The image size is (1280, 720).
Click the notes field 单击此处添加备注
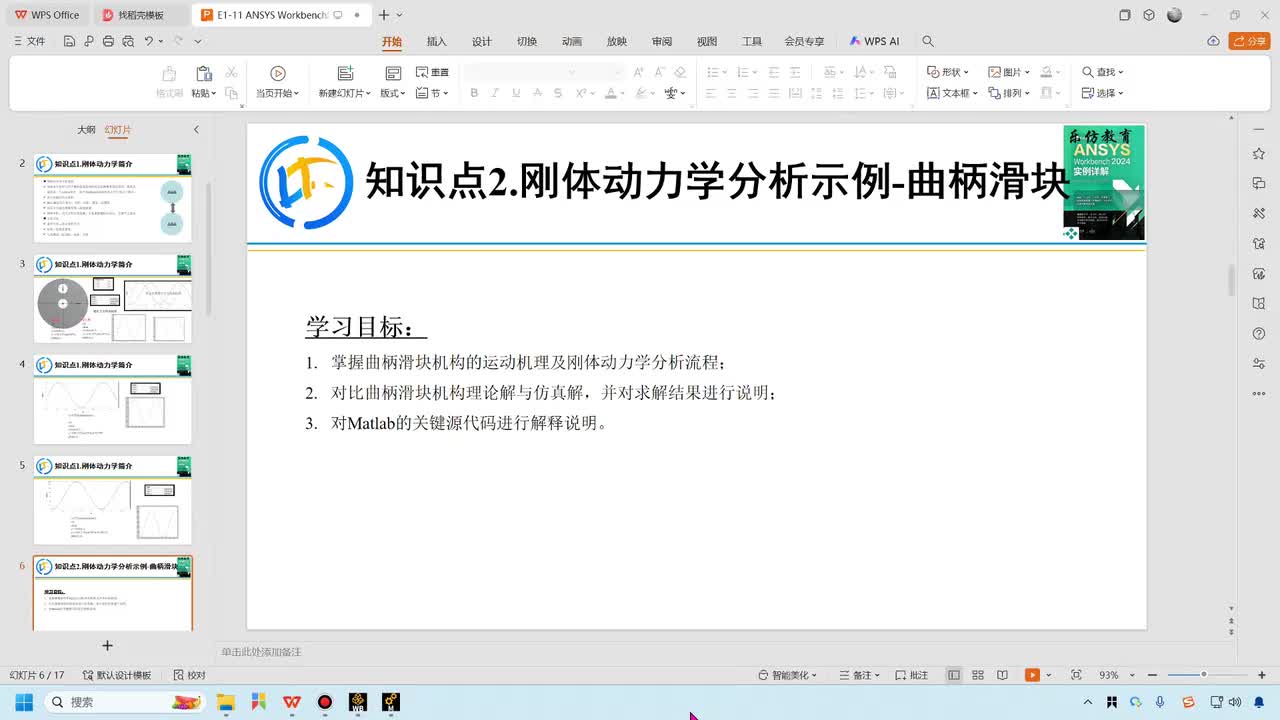262,652
